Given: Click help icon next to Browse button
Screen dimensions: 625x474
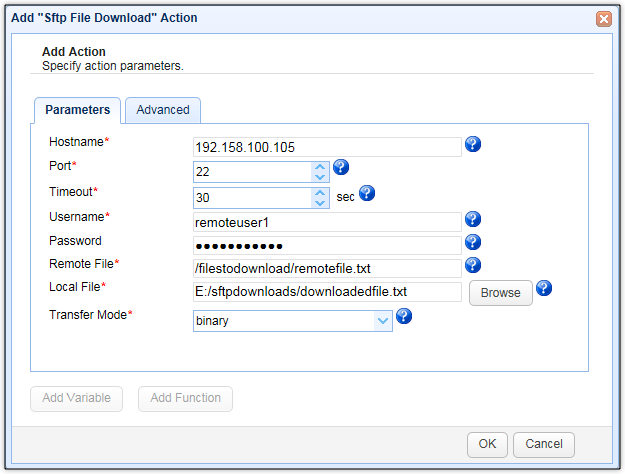Looking at the screenshot, I should click(544, 289).
